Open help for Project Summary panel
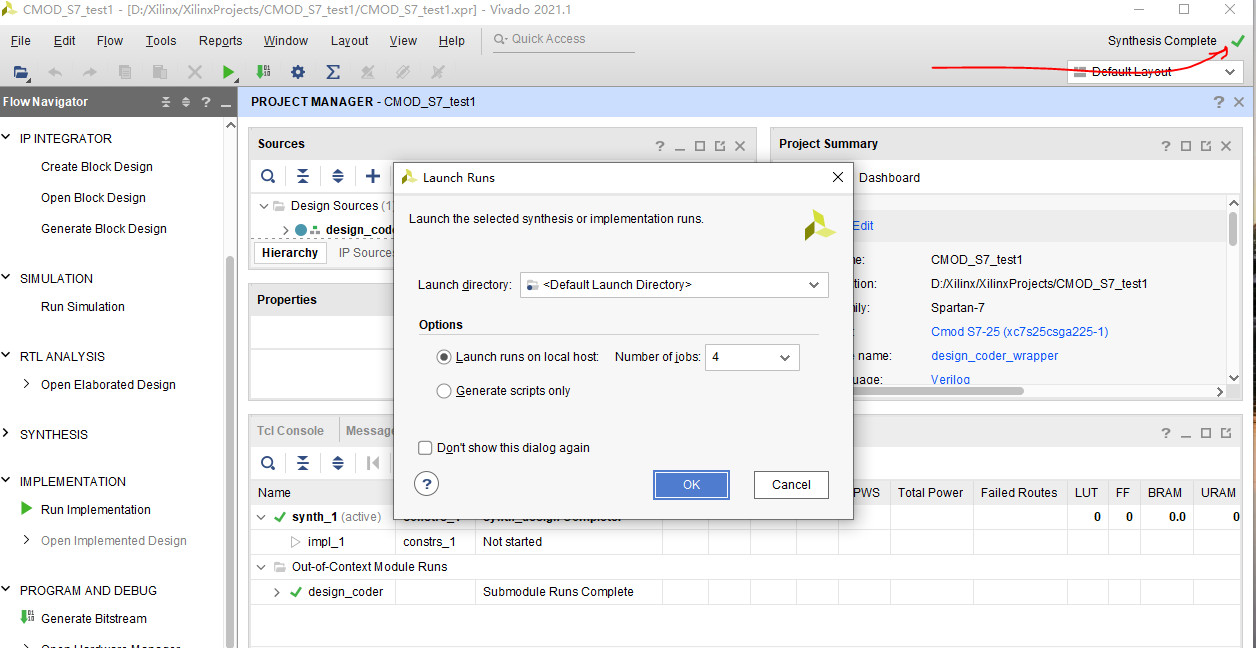The width and height of the screenshot is (1256, 648). pyautogui.click(x=1166, y=145)
